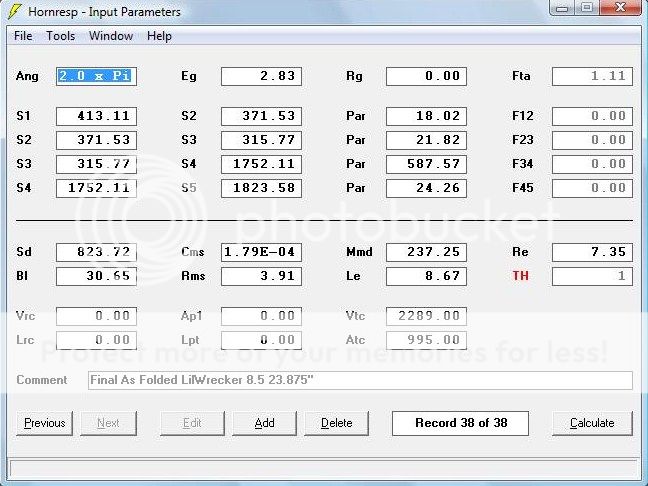Image resolution: width=648 pixels, height=486 pixels.
Task: Click the S5 field showing 1823.58
Action: click(261, 188)
